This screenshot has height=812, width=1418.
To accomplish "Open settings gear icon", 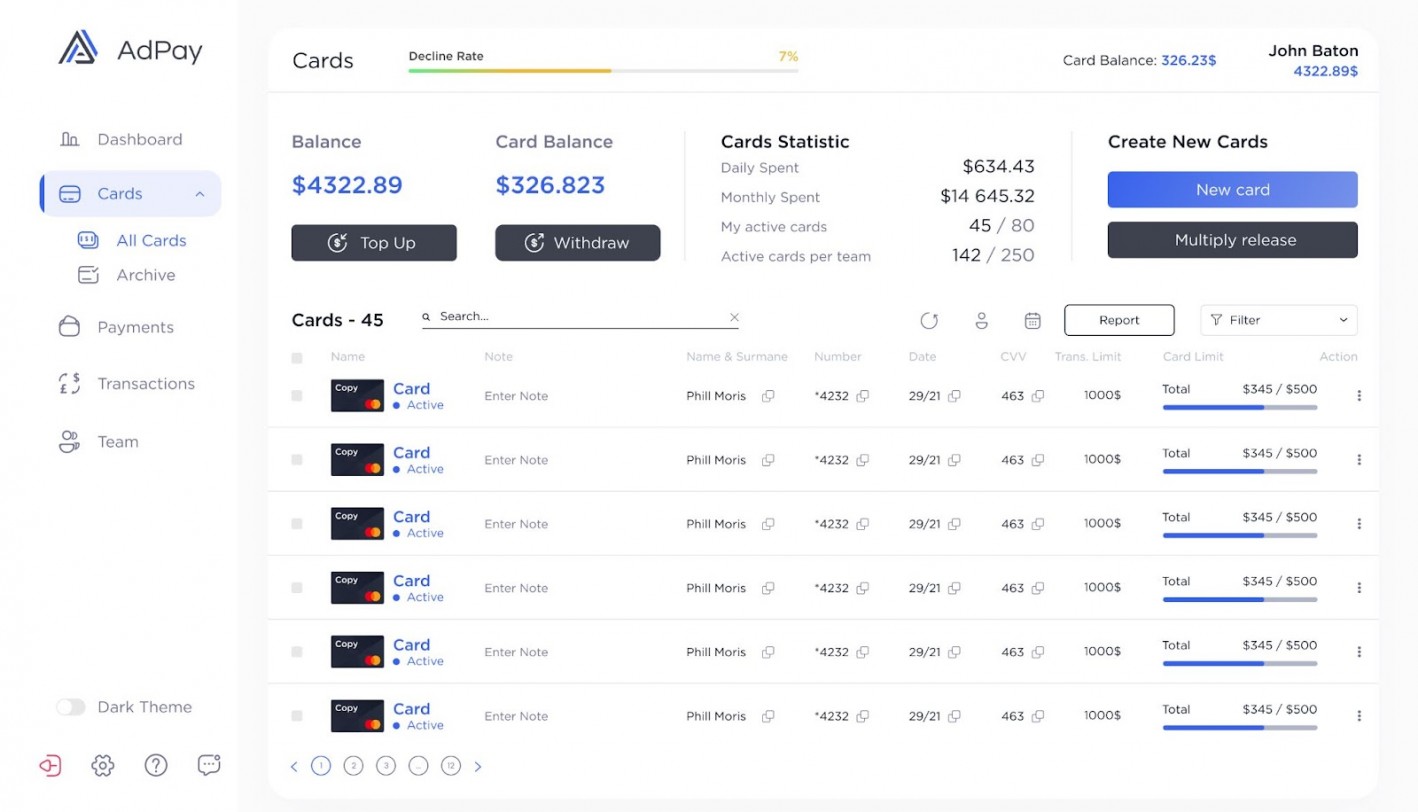I will point(103,766).
